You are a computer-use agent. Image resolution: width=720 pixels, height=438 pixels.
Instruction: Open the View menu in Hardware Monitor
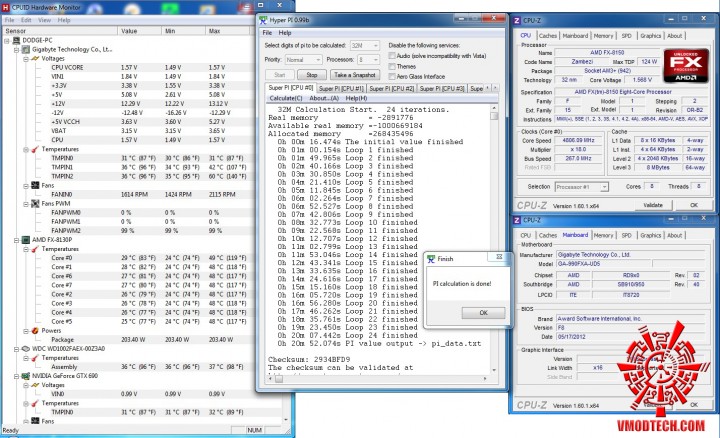(x=45, y=20)
